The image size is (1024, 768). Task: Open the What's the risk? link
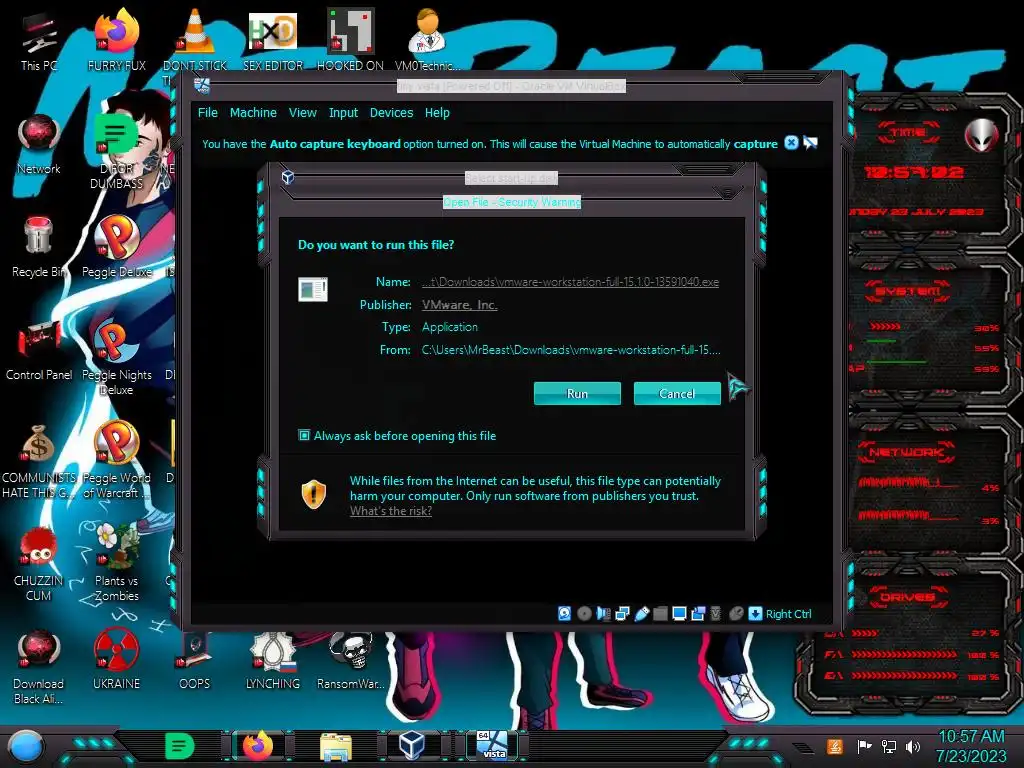click(x=391, y=511)
